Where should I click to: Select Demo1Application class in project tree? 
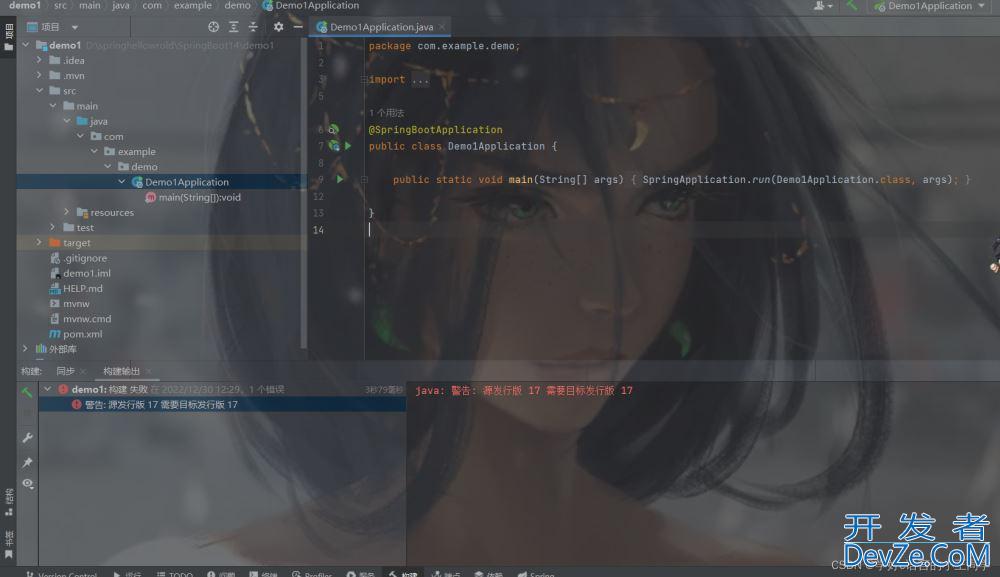point(186,182)
